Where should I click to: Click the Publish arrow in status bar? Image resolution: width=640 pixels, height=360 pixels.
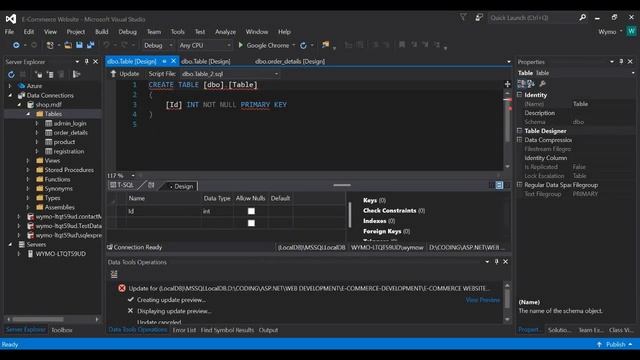tap(599, 344)
